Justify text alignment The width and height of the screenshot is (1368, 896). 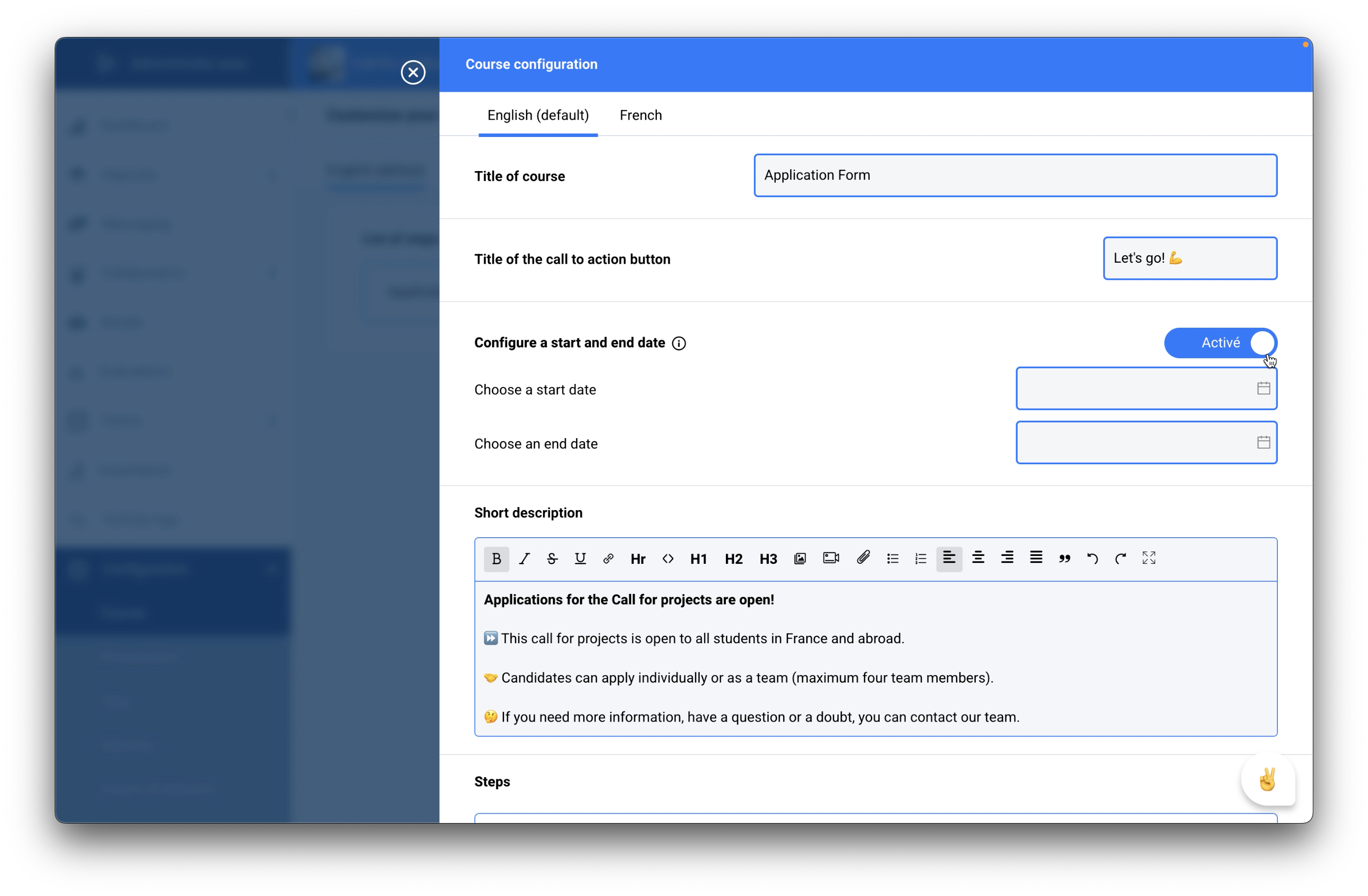[1036, 558]
